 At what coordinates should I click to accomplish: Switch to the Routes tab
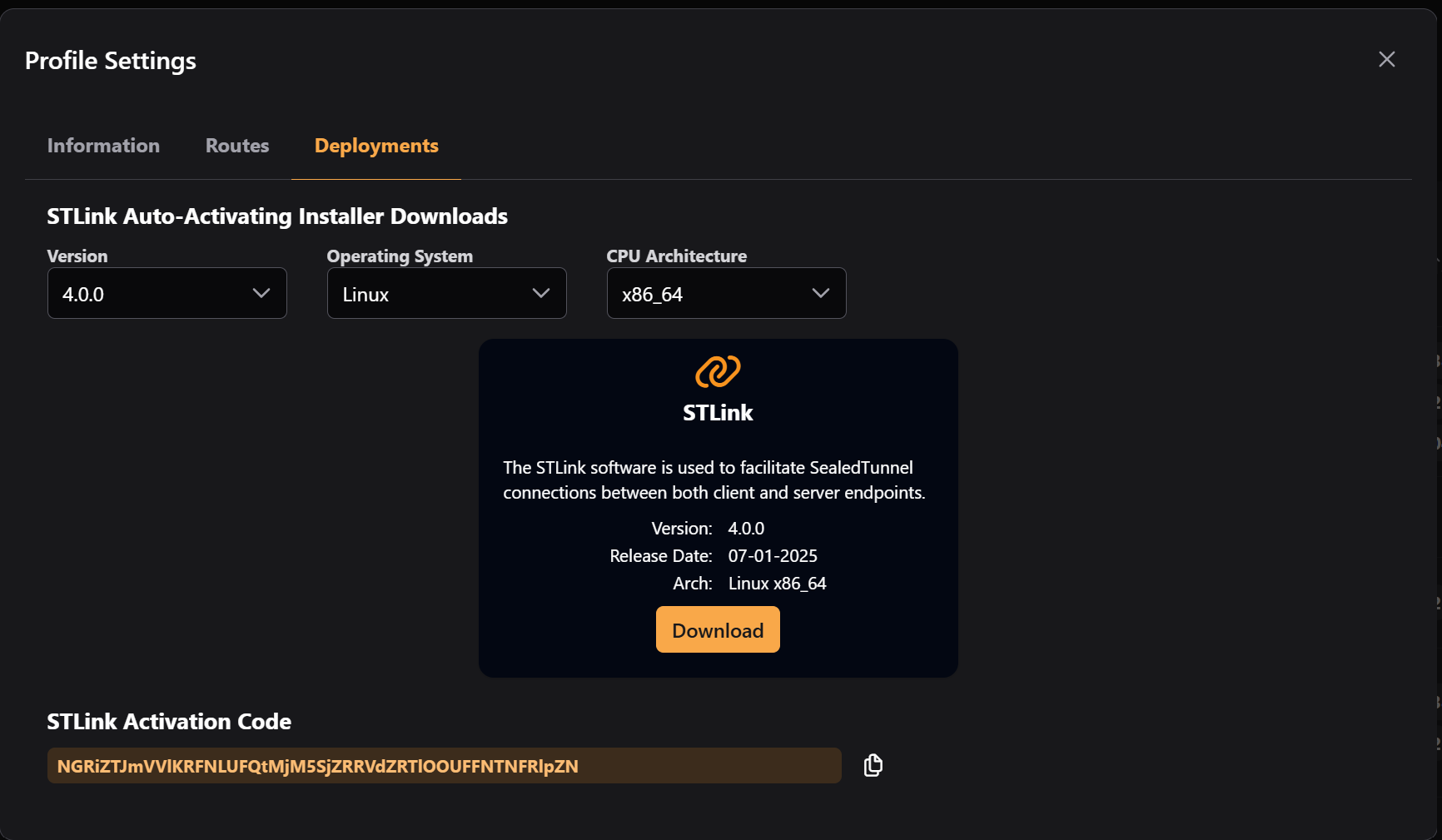236,146
